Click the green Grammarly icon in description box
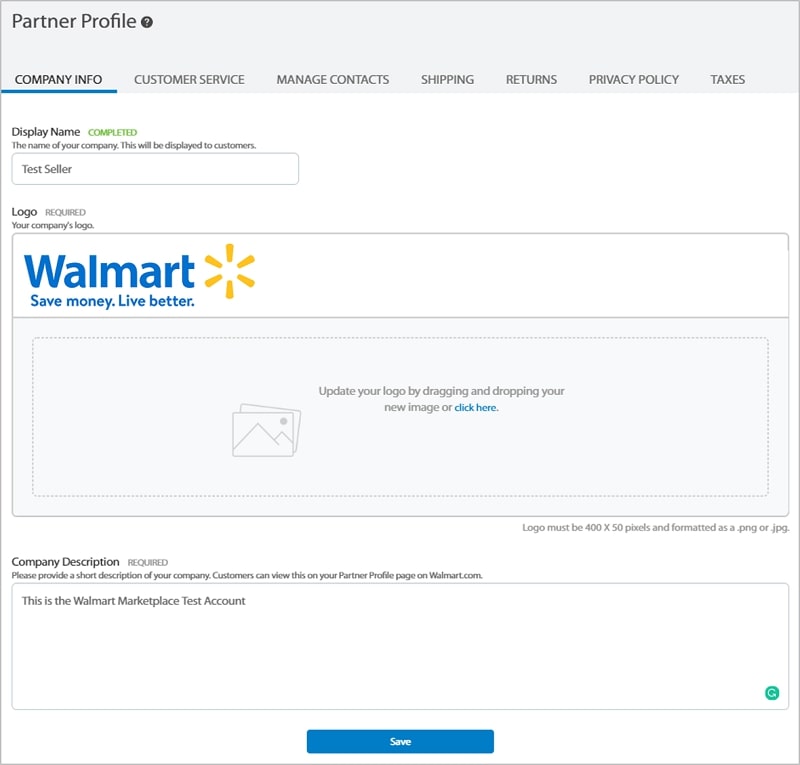 [x=771, y=692]
